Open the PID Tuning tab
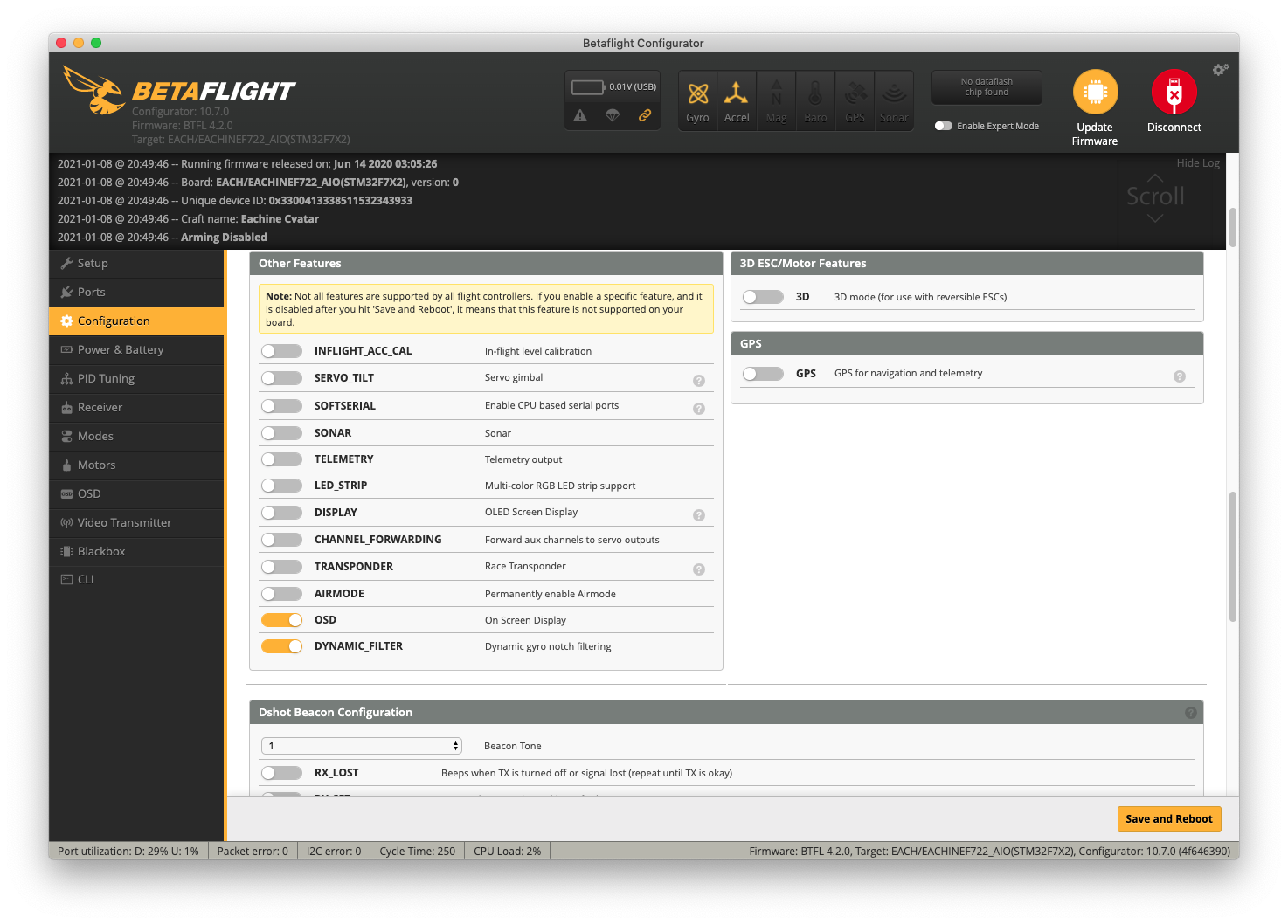 click(136, 378)
